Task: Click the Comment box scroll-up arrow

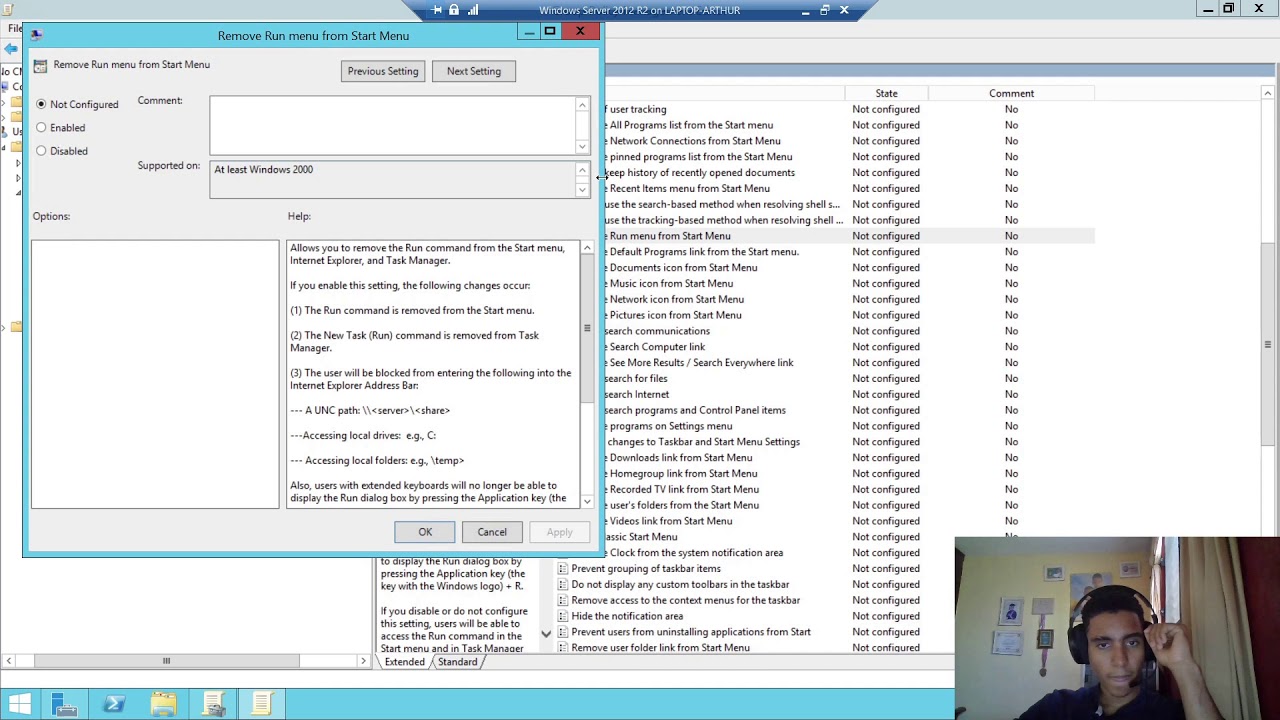Action: point(582,105)
